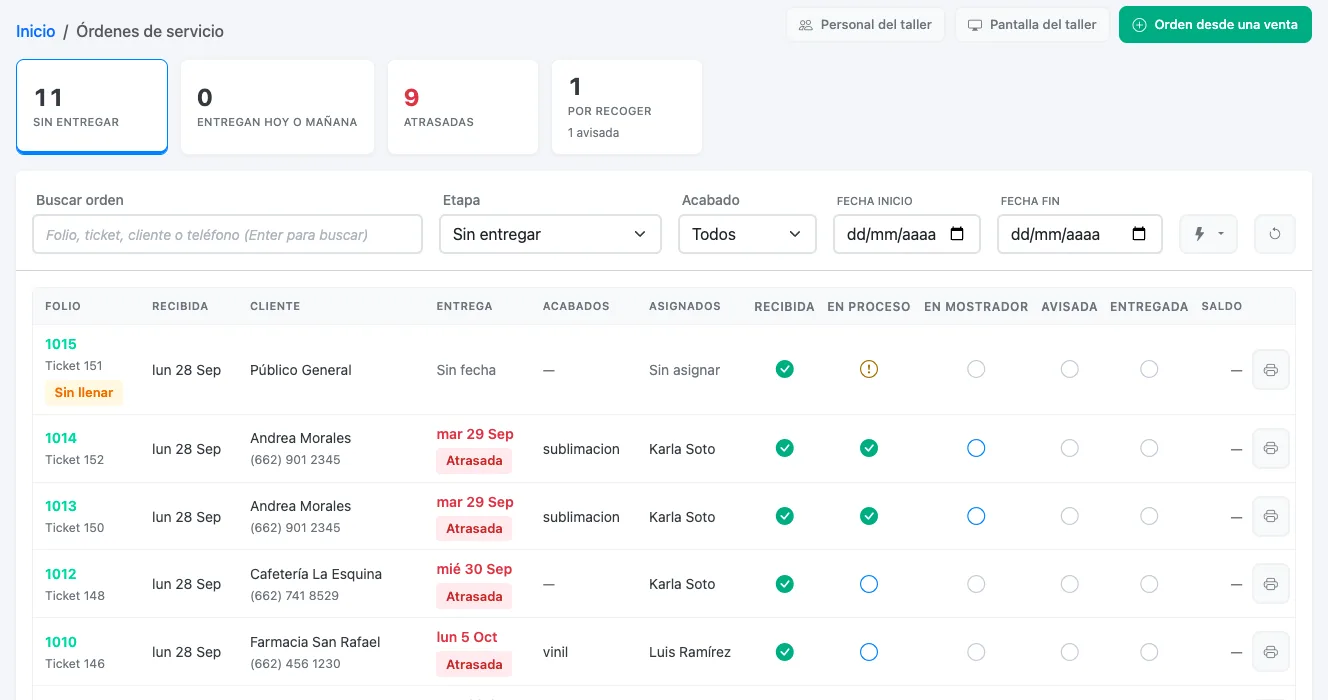Toggle En mostrador circle for order 1015
The image size is (1328, 700).
(976, 369)
